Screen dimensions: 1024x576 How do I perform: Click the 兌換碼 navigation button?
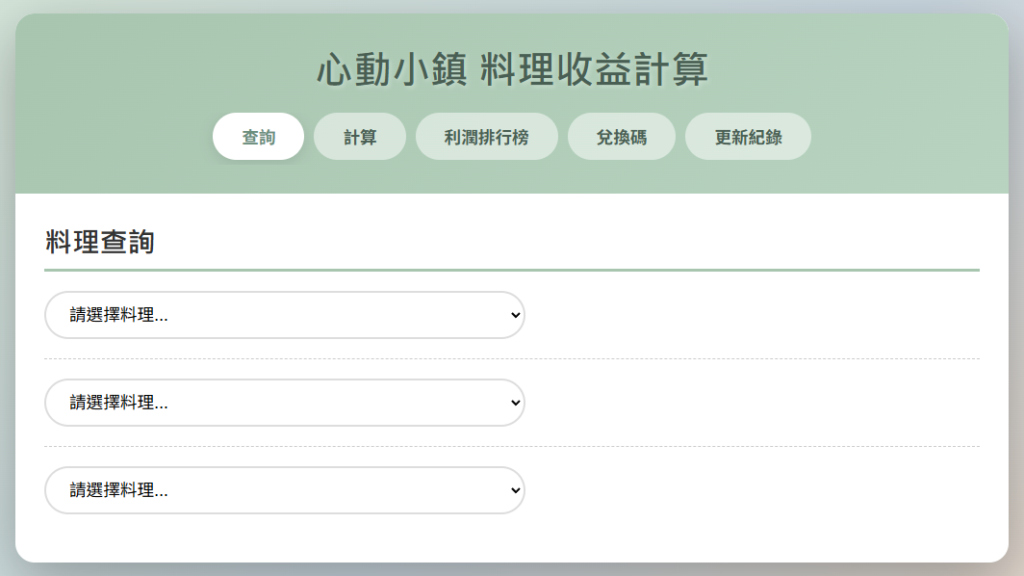(621, 136)
